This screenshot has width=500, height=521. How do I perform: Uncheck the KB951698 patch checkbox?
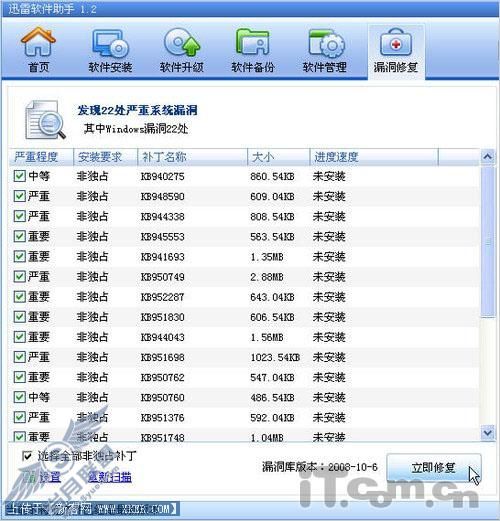click(x=20, y=357)
